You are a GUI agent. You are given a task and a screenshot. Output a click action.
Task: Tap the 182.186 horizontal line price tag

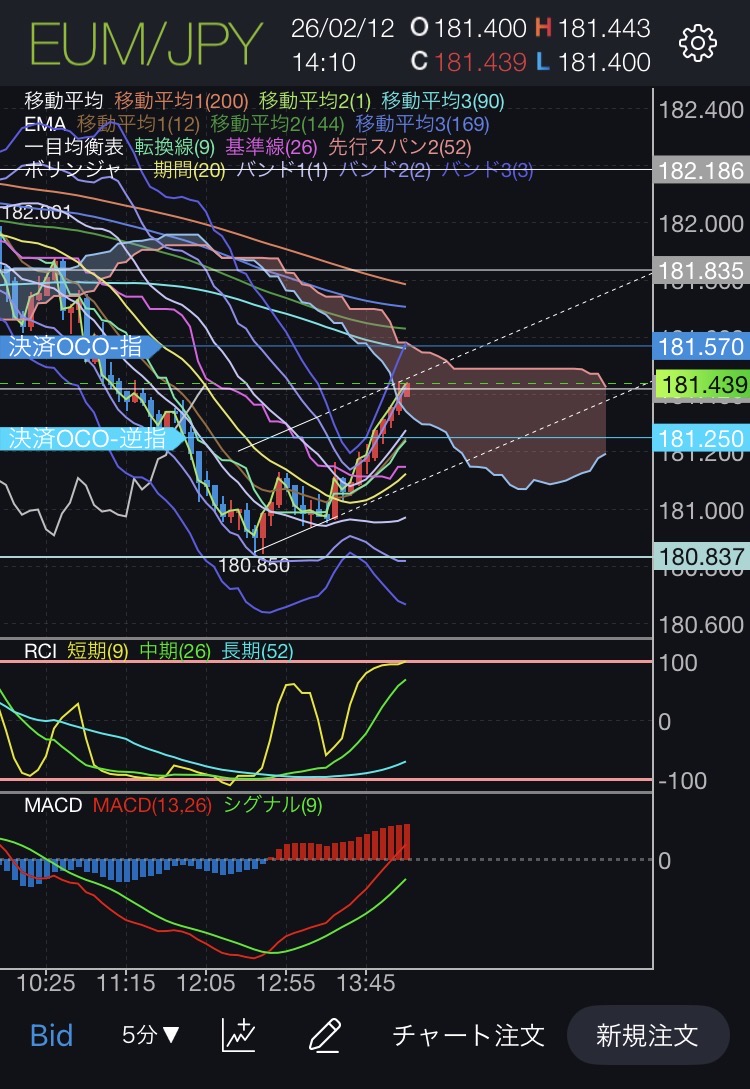[x=701, y=171]
